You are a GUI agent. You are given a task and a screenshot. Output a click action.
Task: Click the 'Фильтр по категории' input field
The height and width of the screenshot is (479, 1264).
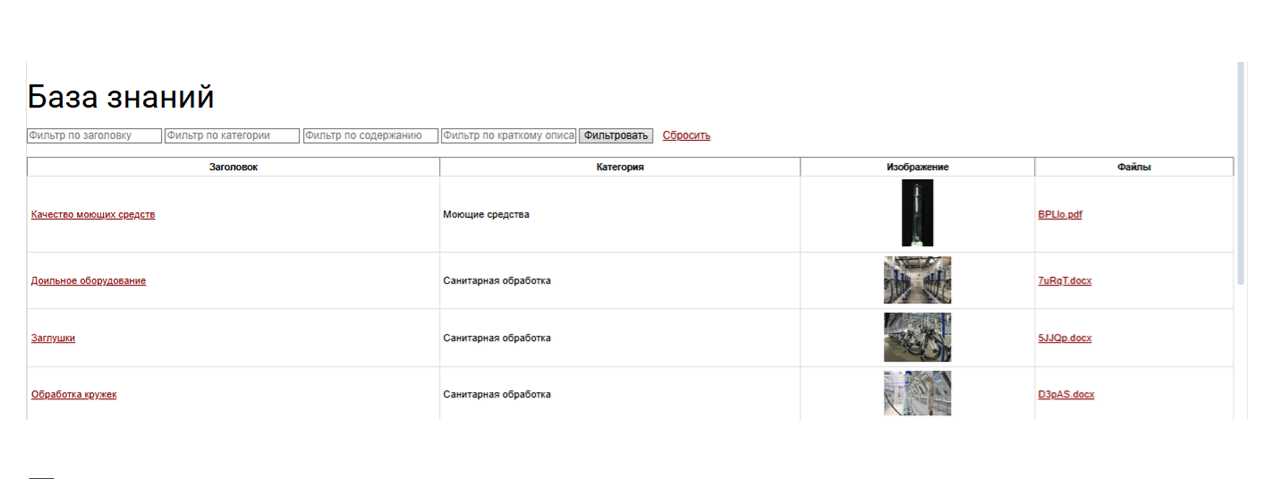click(232, 135)
